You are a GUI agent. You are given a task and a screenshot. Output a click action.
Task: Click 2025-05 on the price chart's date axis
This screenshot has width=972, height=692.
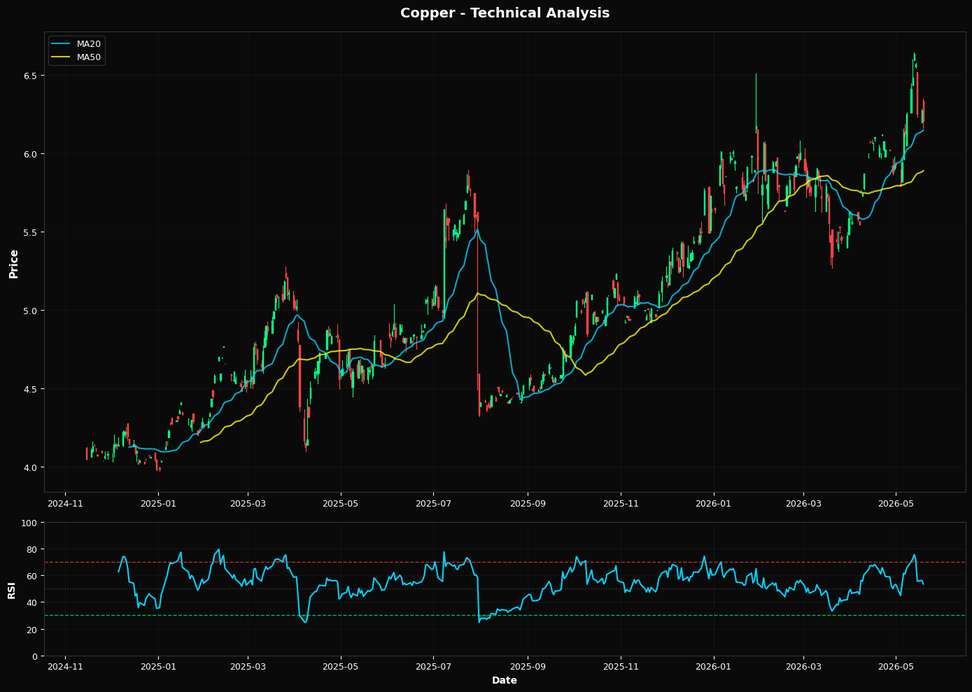click(x=341, y=503)
